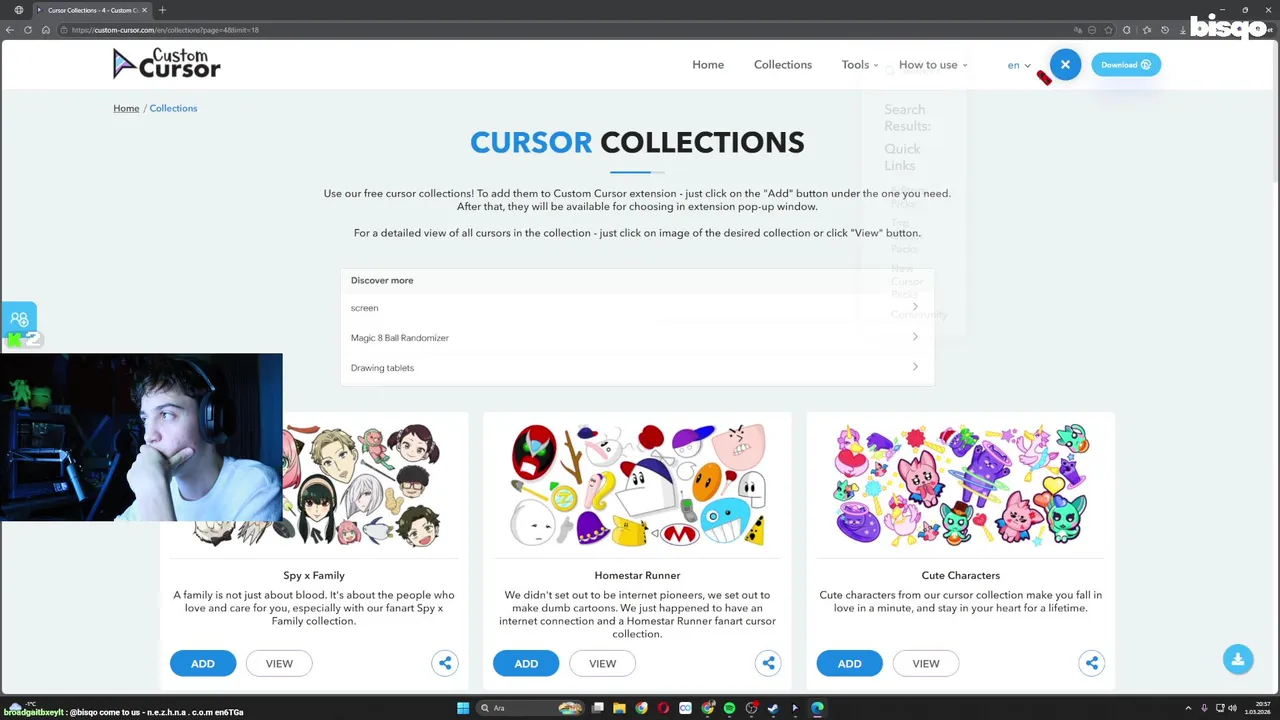Open the browser history icon
Screen dimensions: 1280x720
1165,30
